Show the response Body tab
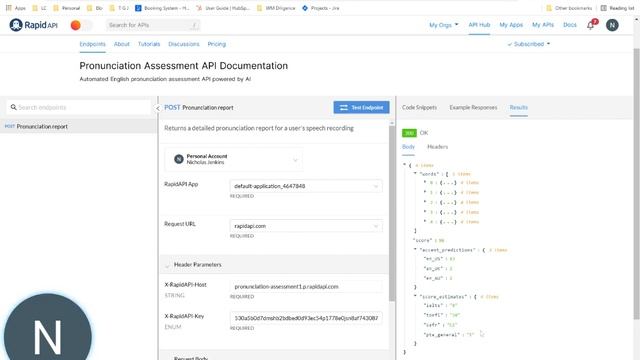The image size is (640, 360). pyautogui.click(x=408, y=147)
